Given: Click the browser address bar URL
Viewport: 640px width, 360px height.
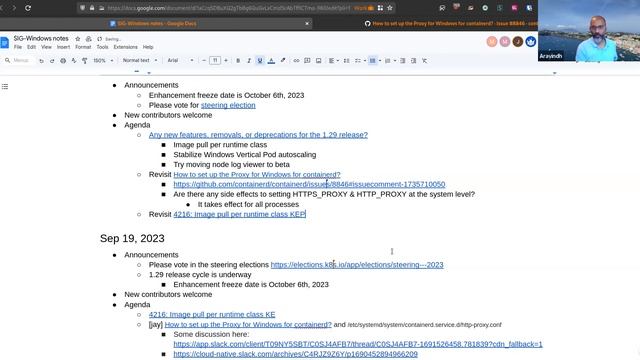Looking at the screenshot, I should [x=229, y=8].
